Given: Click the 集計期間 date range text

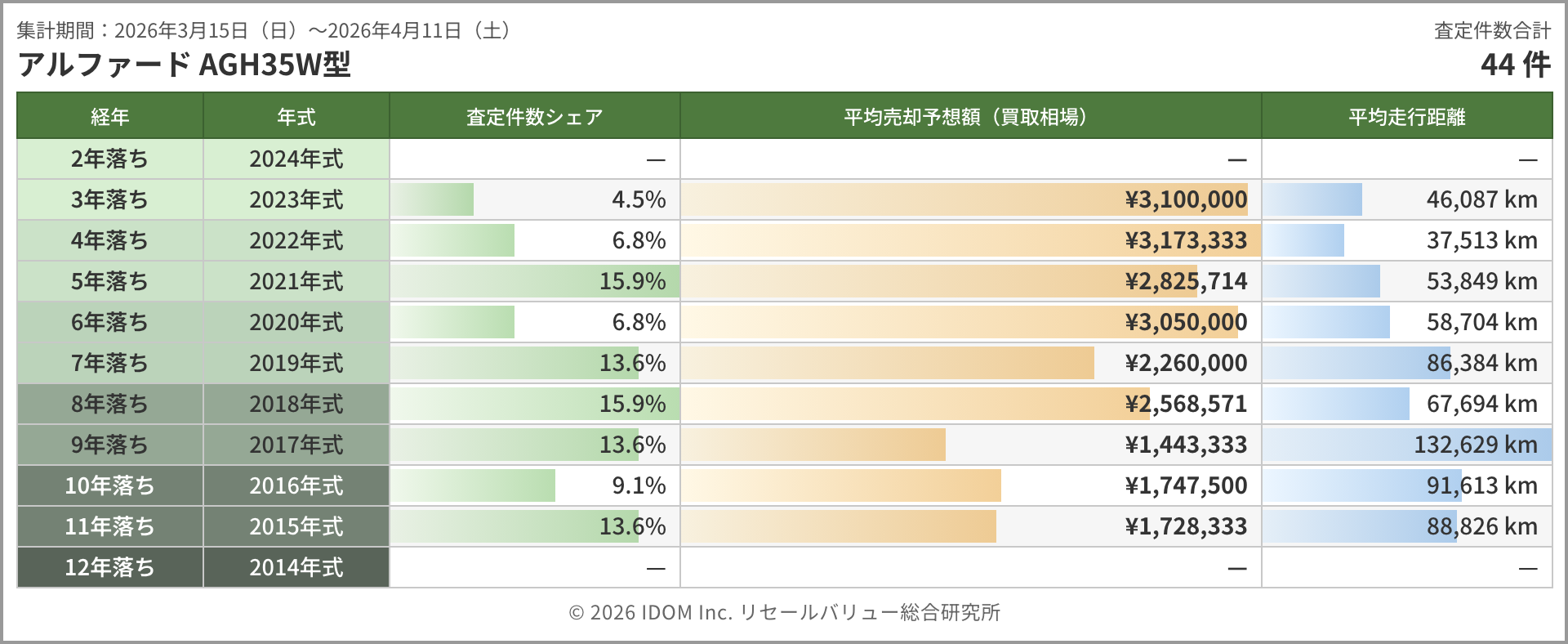Looking at the screenshot, I should tap(265, 31).
